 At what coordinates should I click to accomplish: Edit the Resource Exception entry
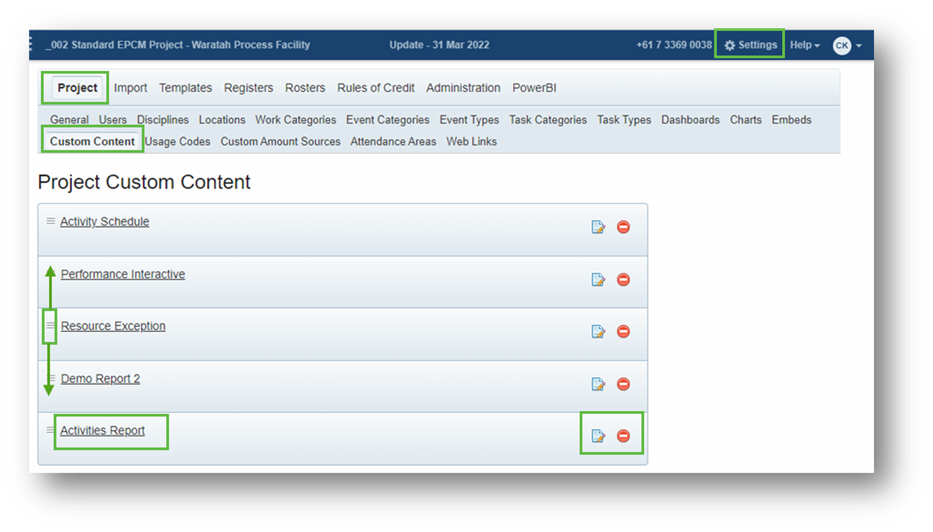598,331
